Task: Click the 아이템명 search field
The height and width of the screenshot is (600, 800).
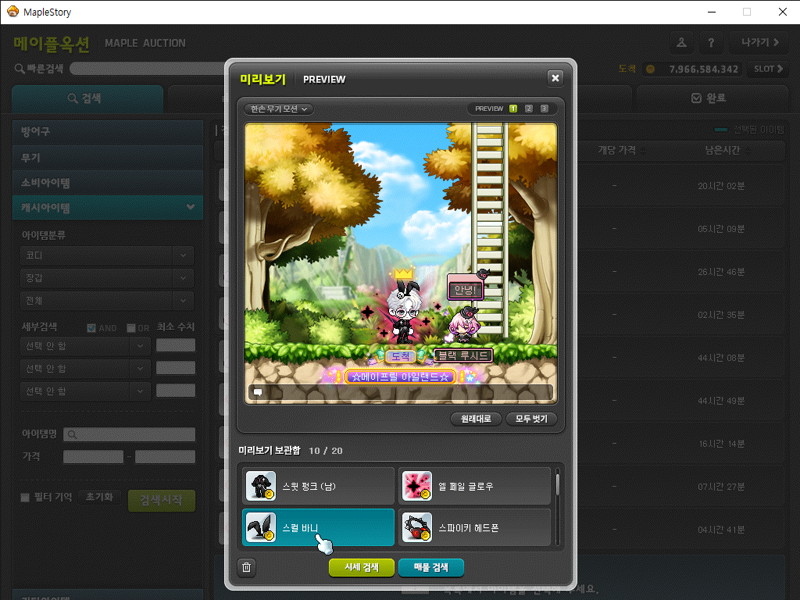Action: pos(129,434)
